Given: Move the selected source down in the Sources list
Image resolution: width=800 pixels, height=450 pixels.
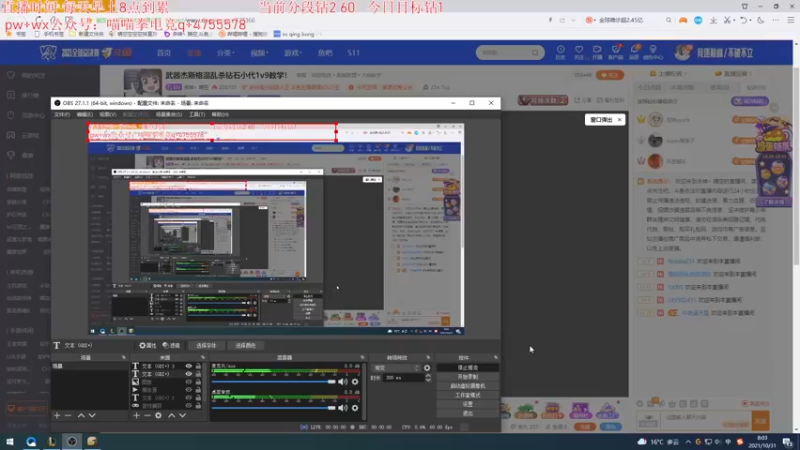Looking at the screenshot, I should (x=182, y=416).
